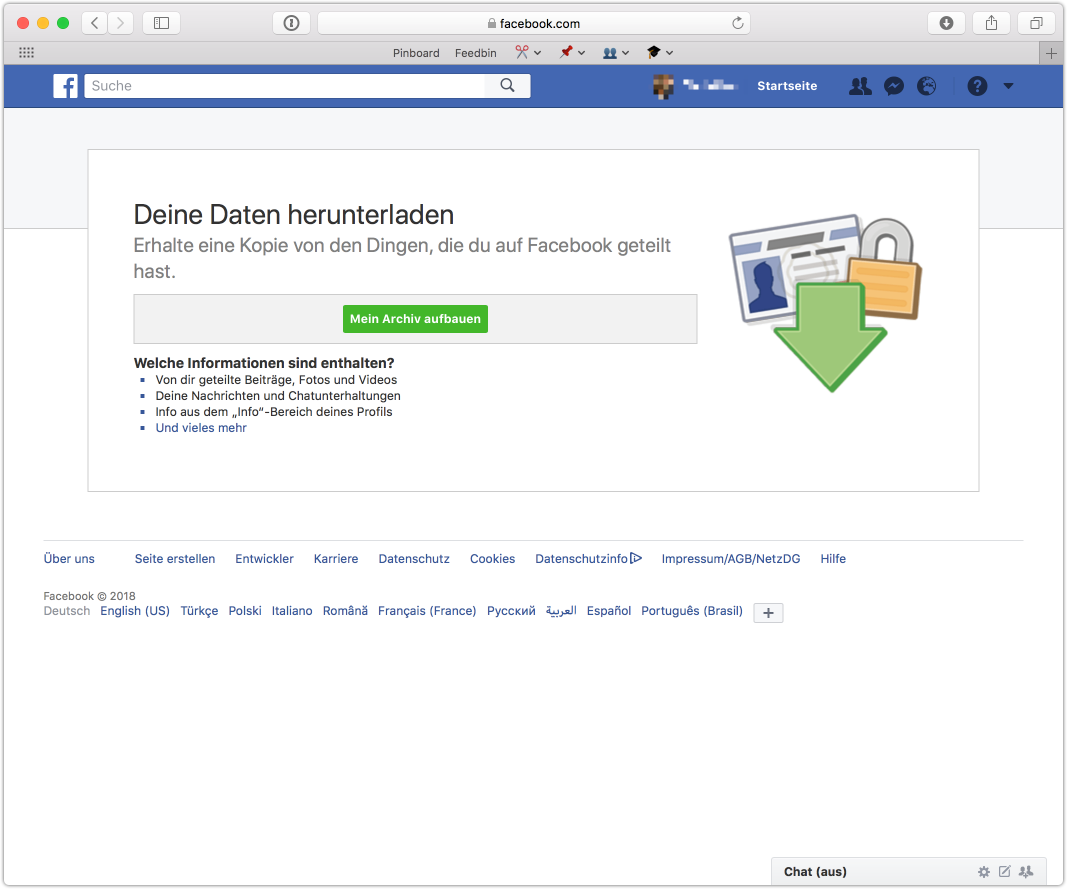This screenshot has height=889, width=1067.
Task: Open the Messenger icon
Action: (894, 86)
